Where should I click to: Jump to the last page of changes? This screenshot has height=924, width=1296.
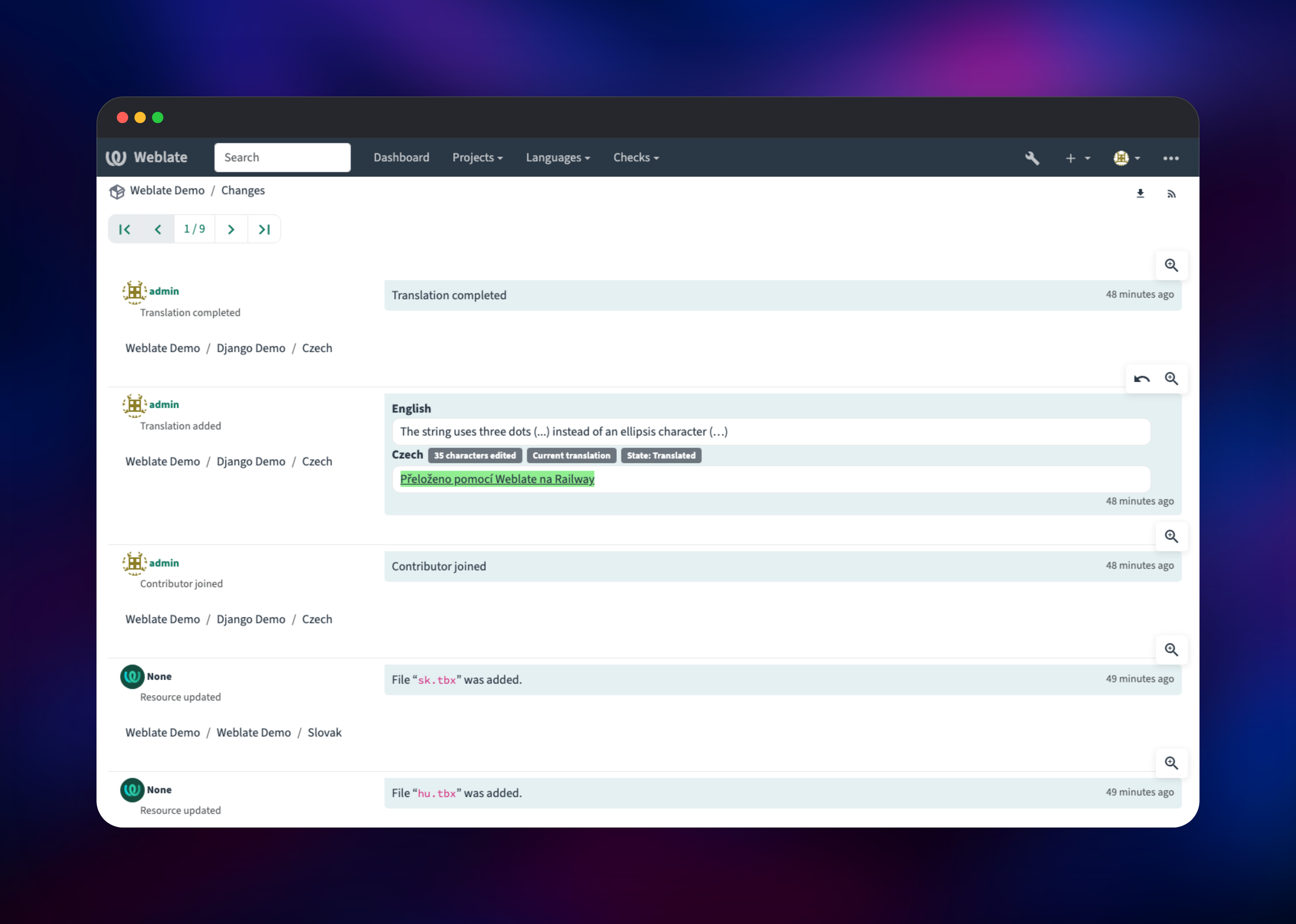pyautogui.click(x=264, y=229)
